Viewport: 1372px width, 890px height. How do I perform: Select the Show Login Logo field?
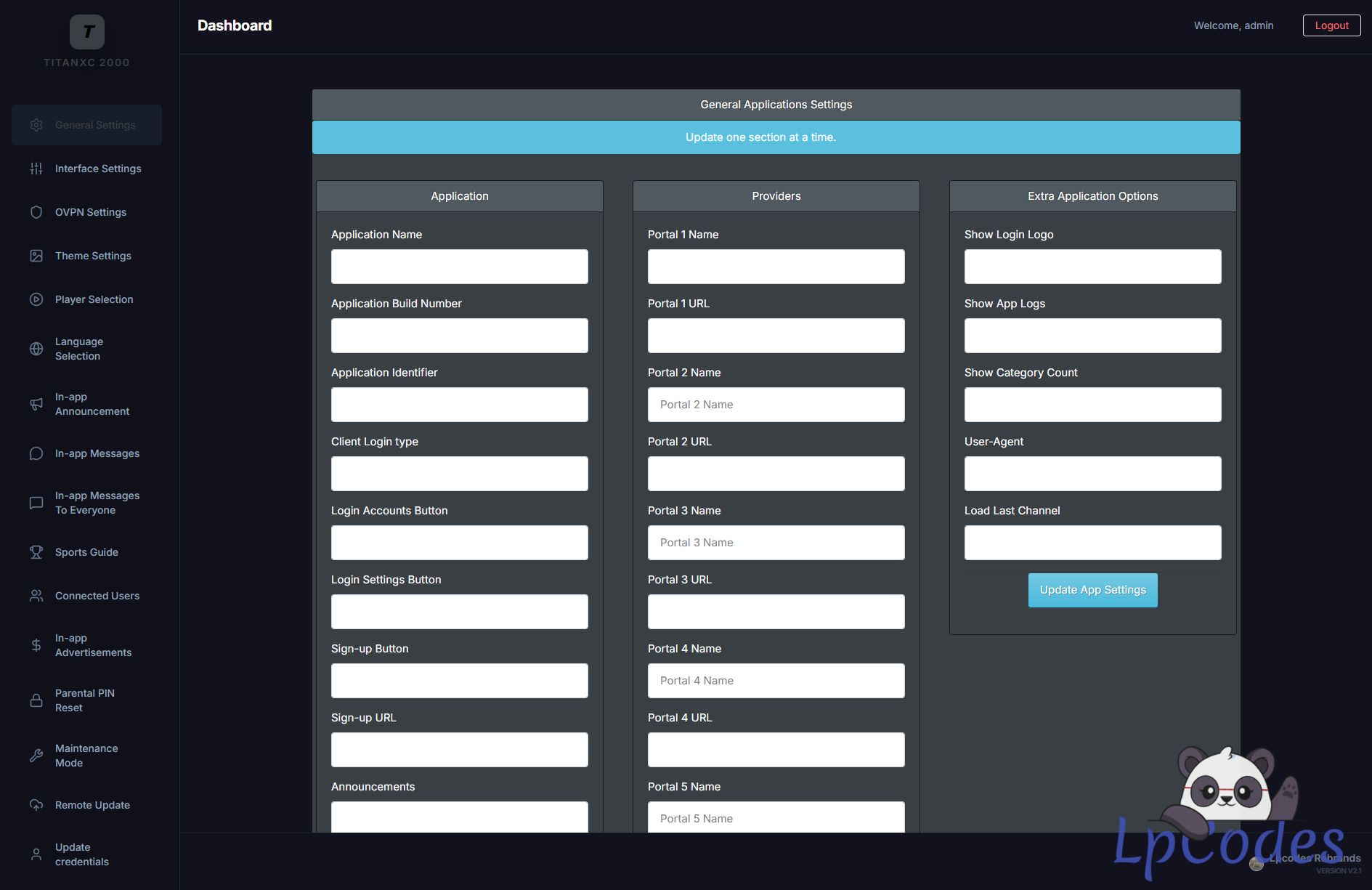click(1092, 267)
